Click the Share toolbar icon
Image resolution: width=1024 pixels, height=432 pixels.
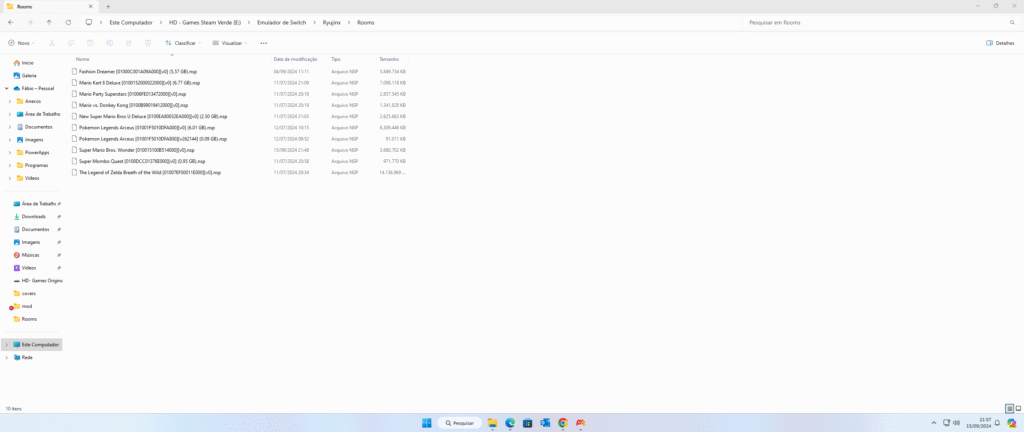click(129, 43)
